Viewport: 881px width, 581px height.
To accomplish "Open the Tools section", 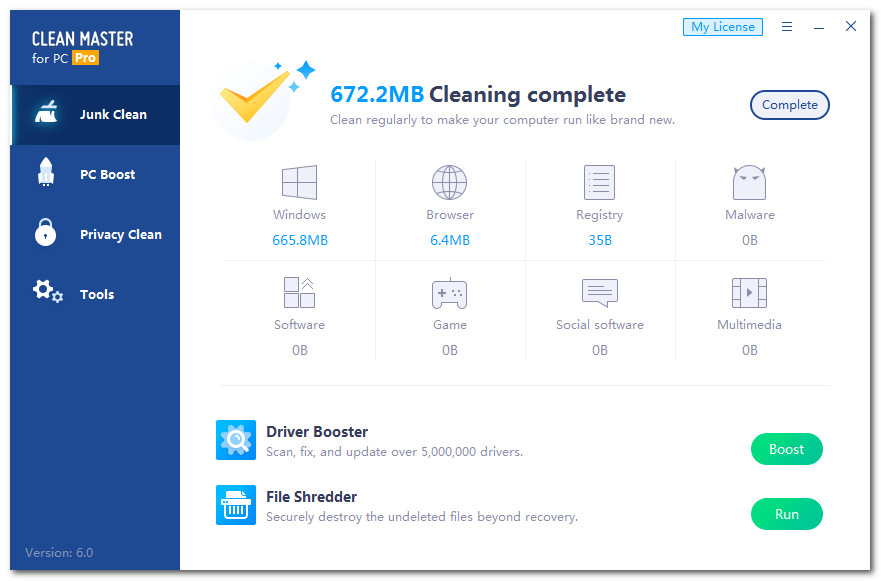I will (96, 295).
